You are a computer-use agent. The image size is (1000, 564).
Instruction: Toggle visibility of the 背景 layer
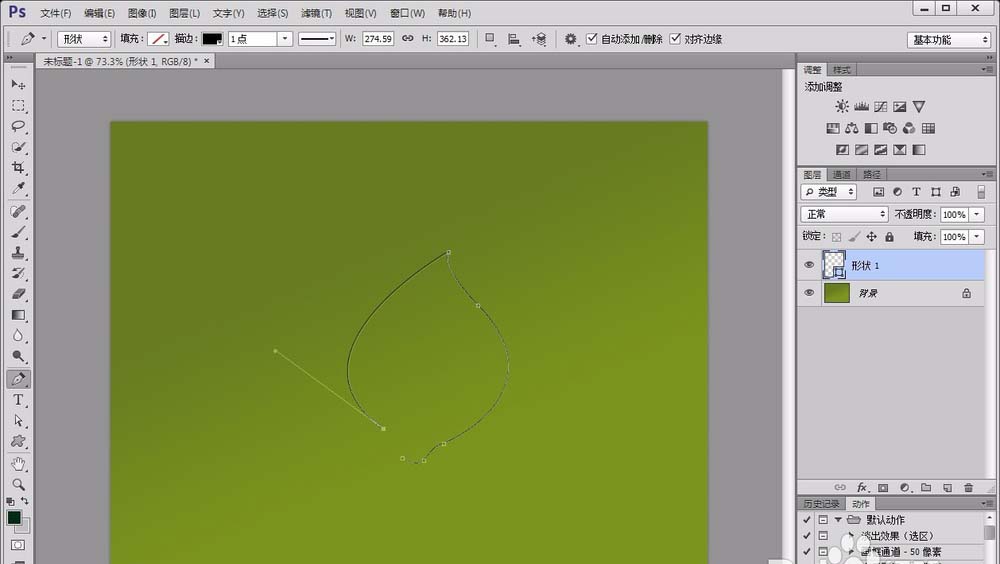coord(809,293)
